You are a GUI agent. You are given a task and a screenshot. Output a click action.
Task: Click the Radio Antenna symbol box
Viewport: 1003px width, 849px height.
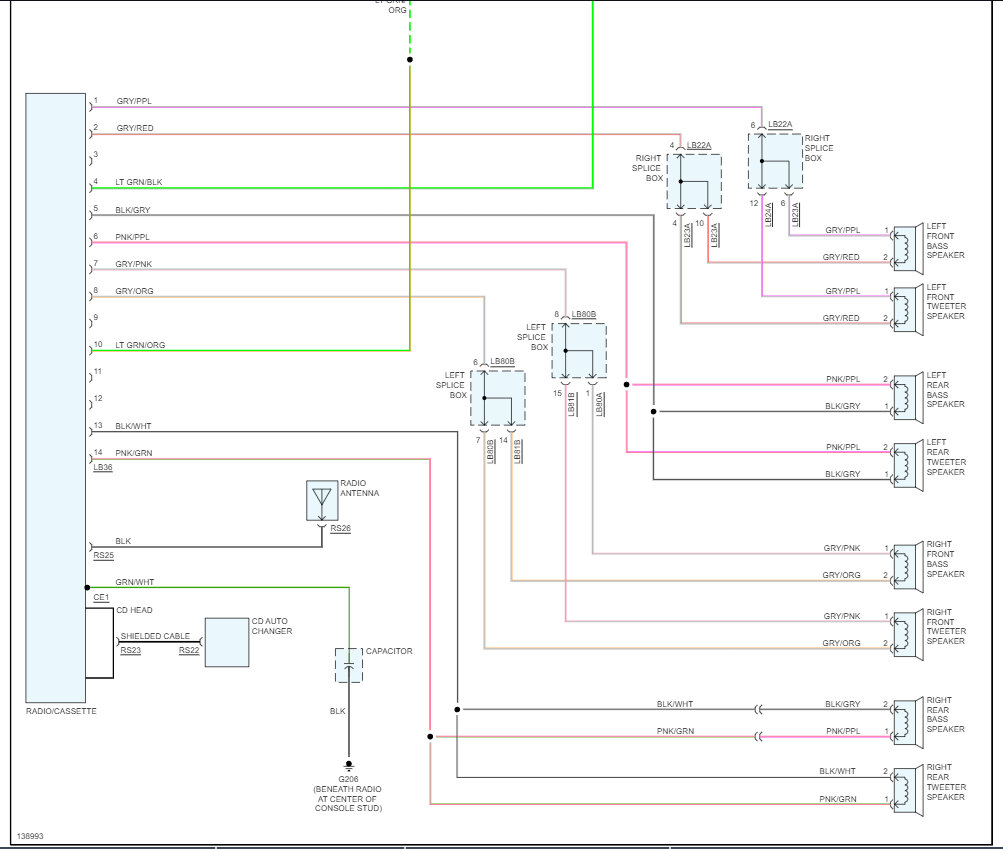322,501
